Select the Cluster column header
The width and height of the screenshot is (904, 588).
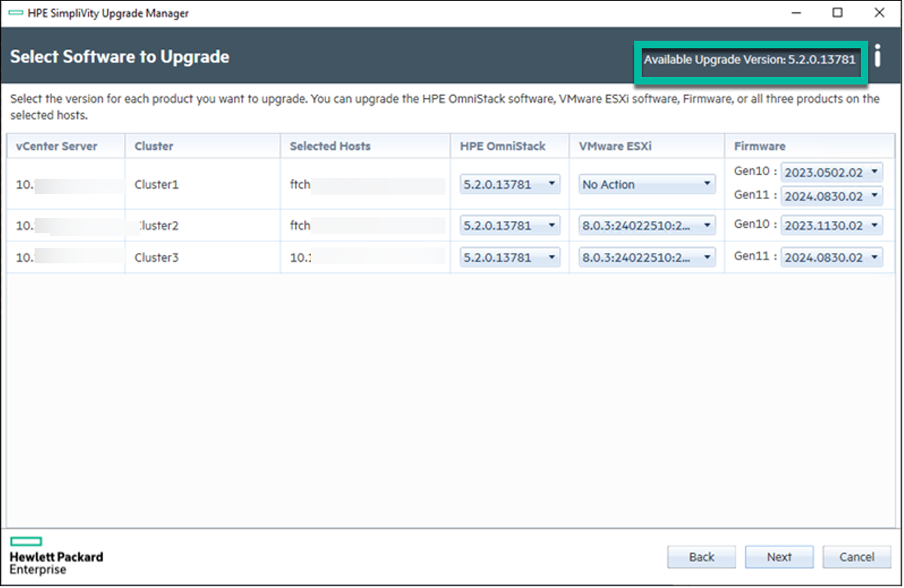[x=202, y=146]
